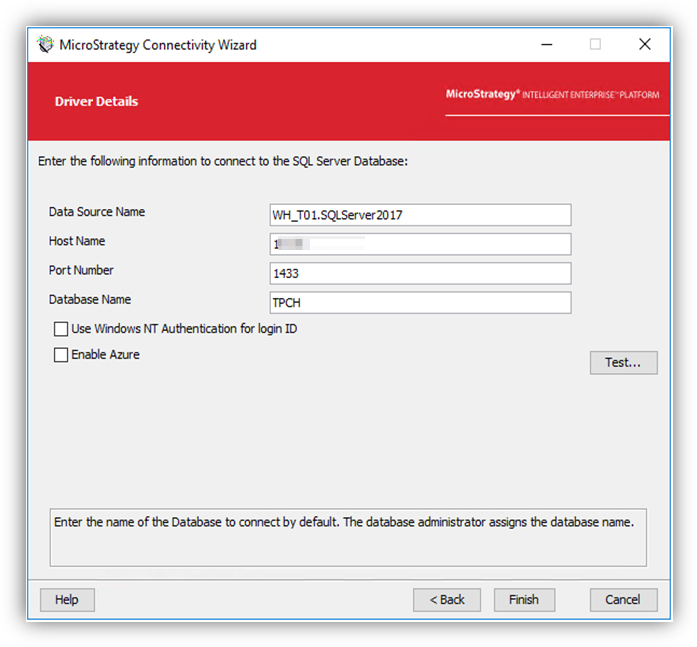Click the MicroStrategy Intelligent Enterprise Platform logo
Viewport: 697px width, 647px height.
coord(553,95)
